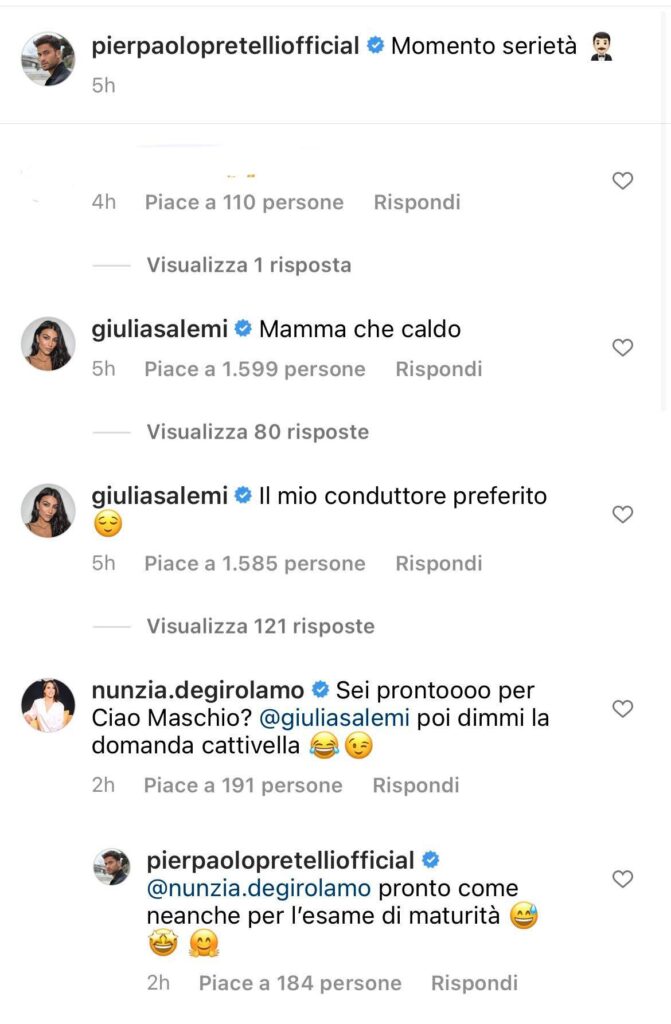
Task: Open the @giuliasalemi mention link
Action: click(x=335, y=718)
